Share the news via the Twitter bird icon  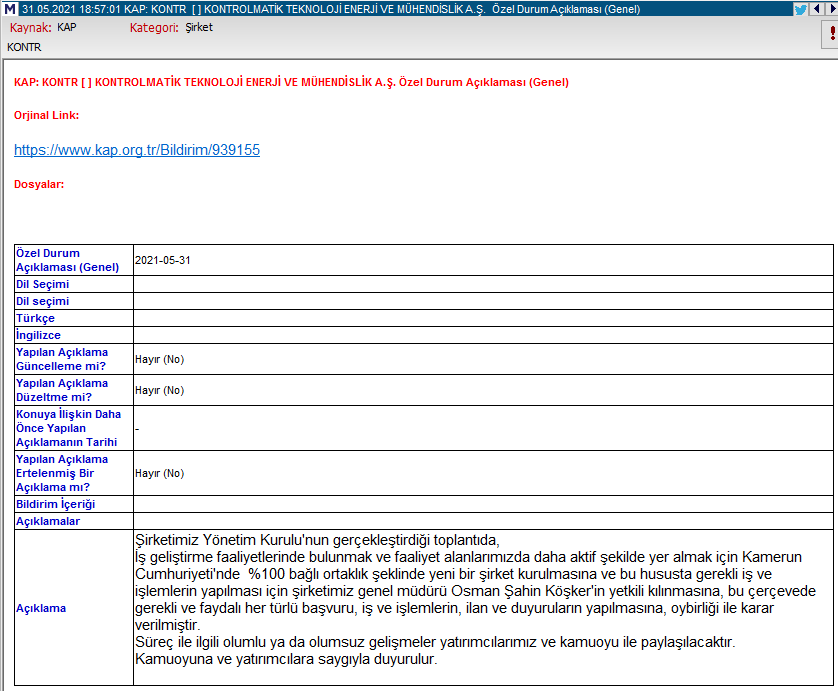tap(800, 9)
